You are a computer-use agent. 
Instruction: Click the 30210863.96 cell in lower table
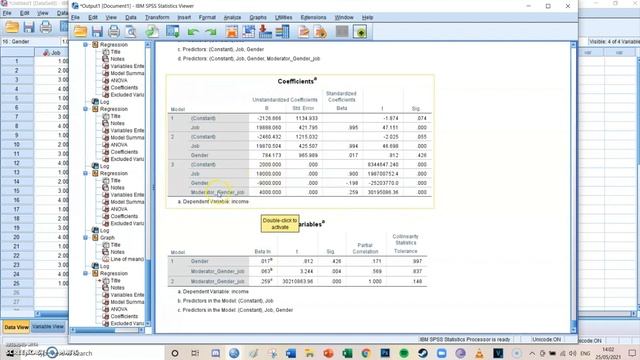coord(298,282)
